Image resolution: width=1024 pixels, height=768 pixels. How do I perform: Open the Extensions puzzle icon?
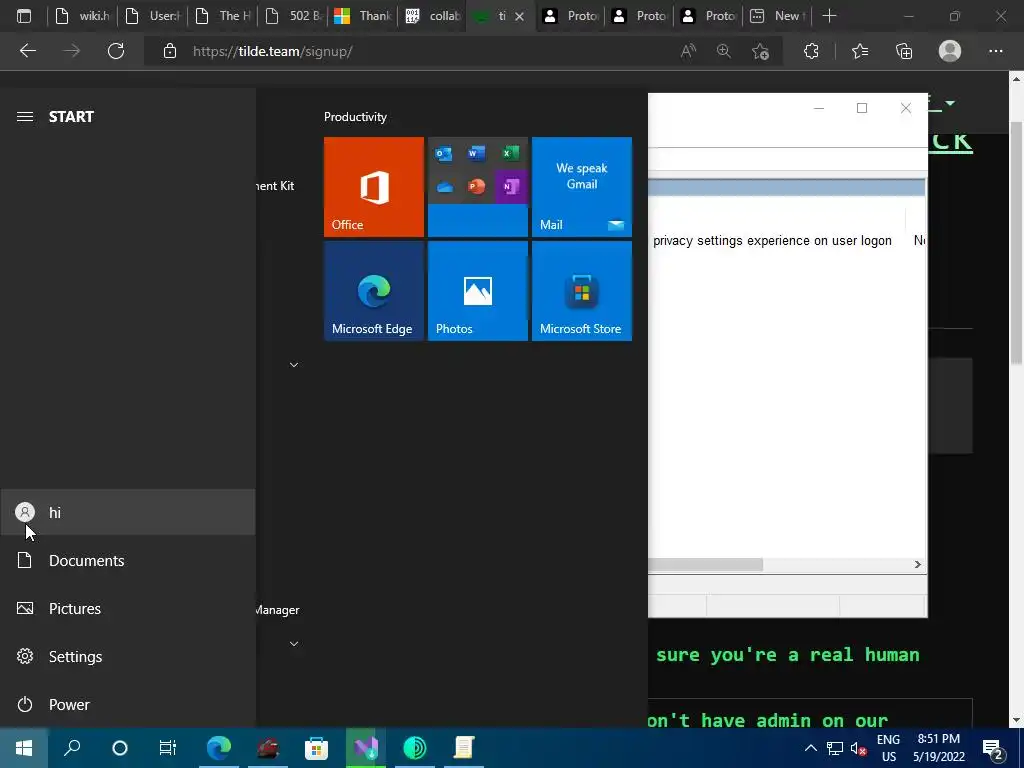811,51
